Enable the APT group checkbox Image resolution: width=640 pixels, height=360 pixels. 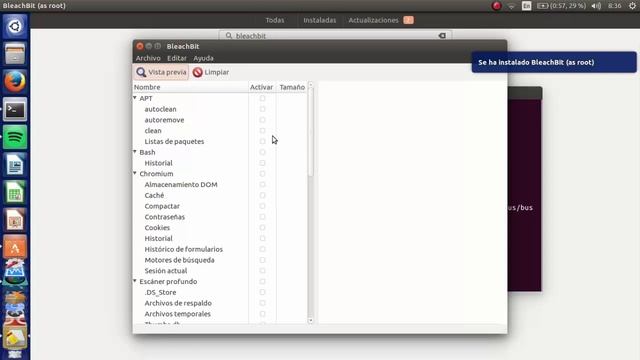(262, 98)
